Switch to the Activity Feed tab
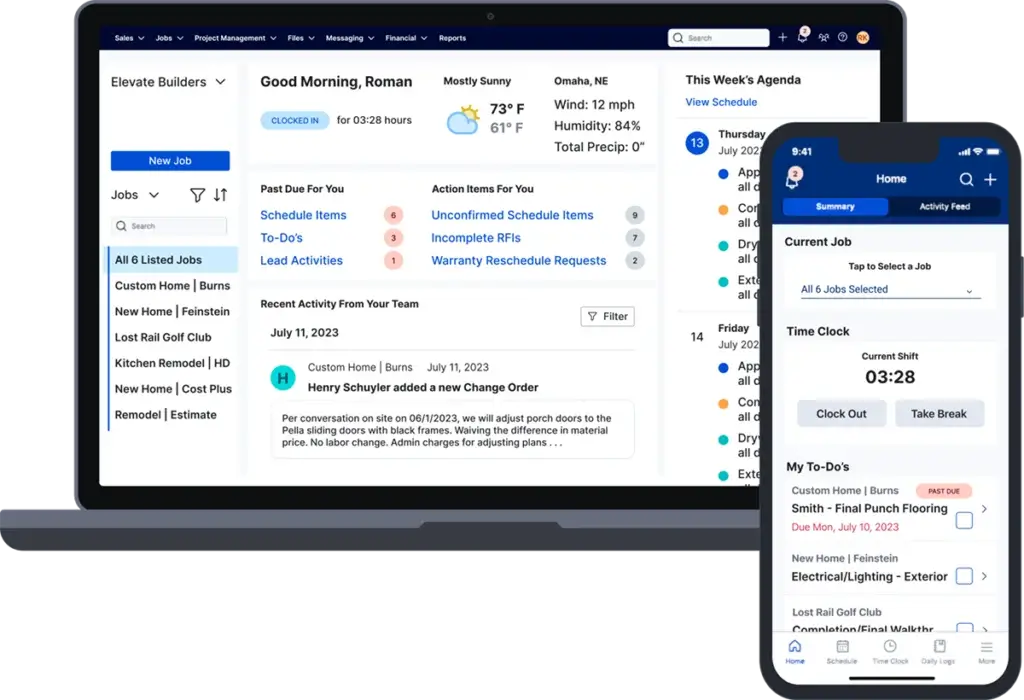Image resolution: width=1024 pixels, height=700 pixels. 946,207
